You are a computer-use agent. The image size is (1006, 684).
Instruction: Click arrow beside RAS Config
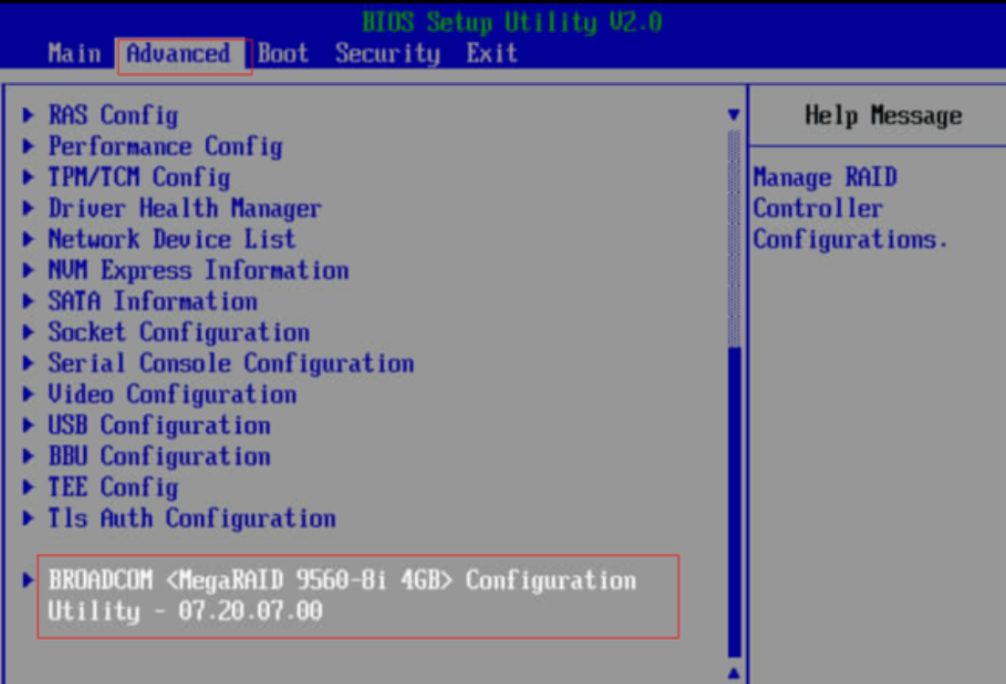(28, 115)
